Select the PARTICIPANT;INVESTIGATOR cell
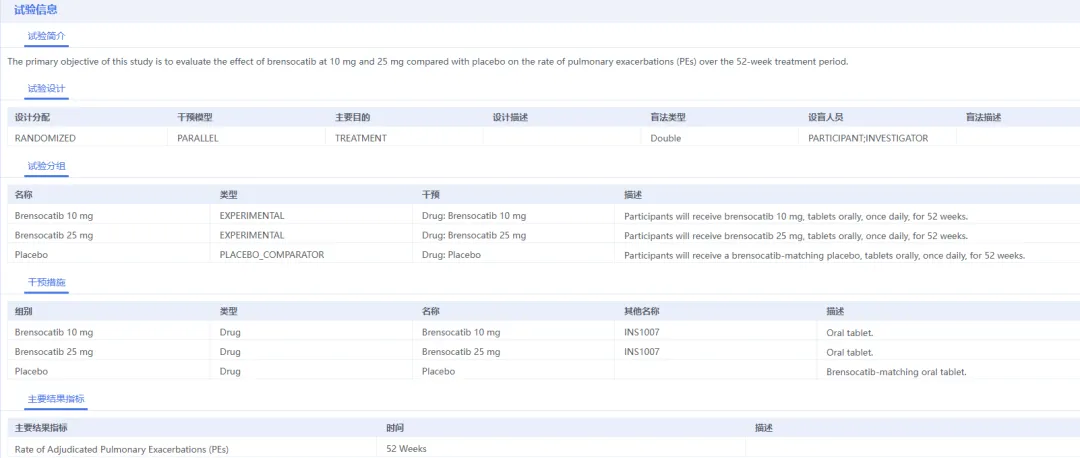 pyautogui.click(x=867, y=138)
